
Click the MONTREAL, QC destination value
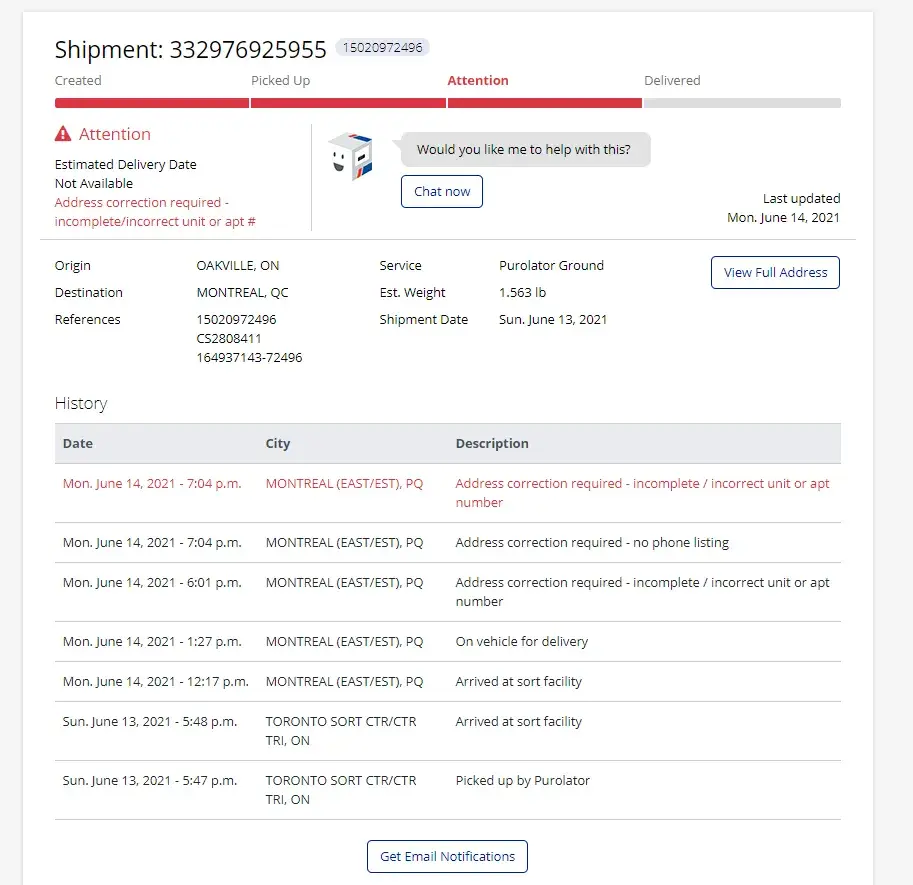242,292
